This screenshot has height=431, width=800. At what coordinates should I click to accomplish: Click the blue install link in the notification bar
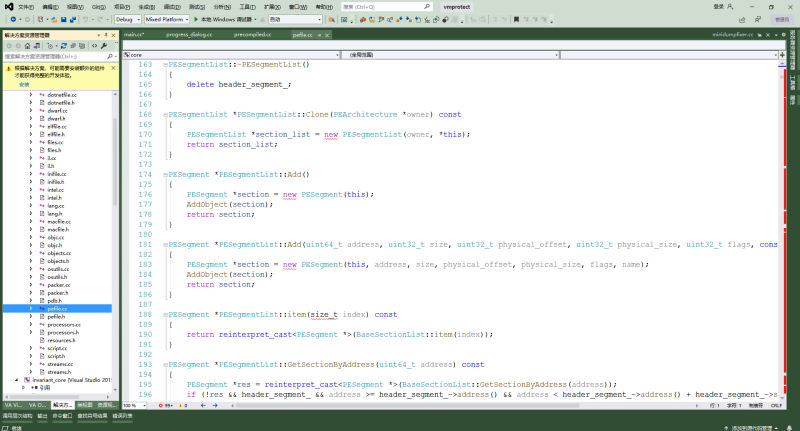click(24, 84)
